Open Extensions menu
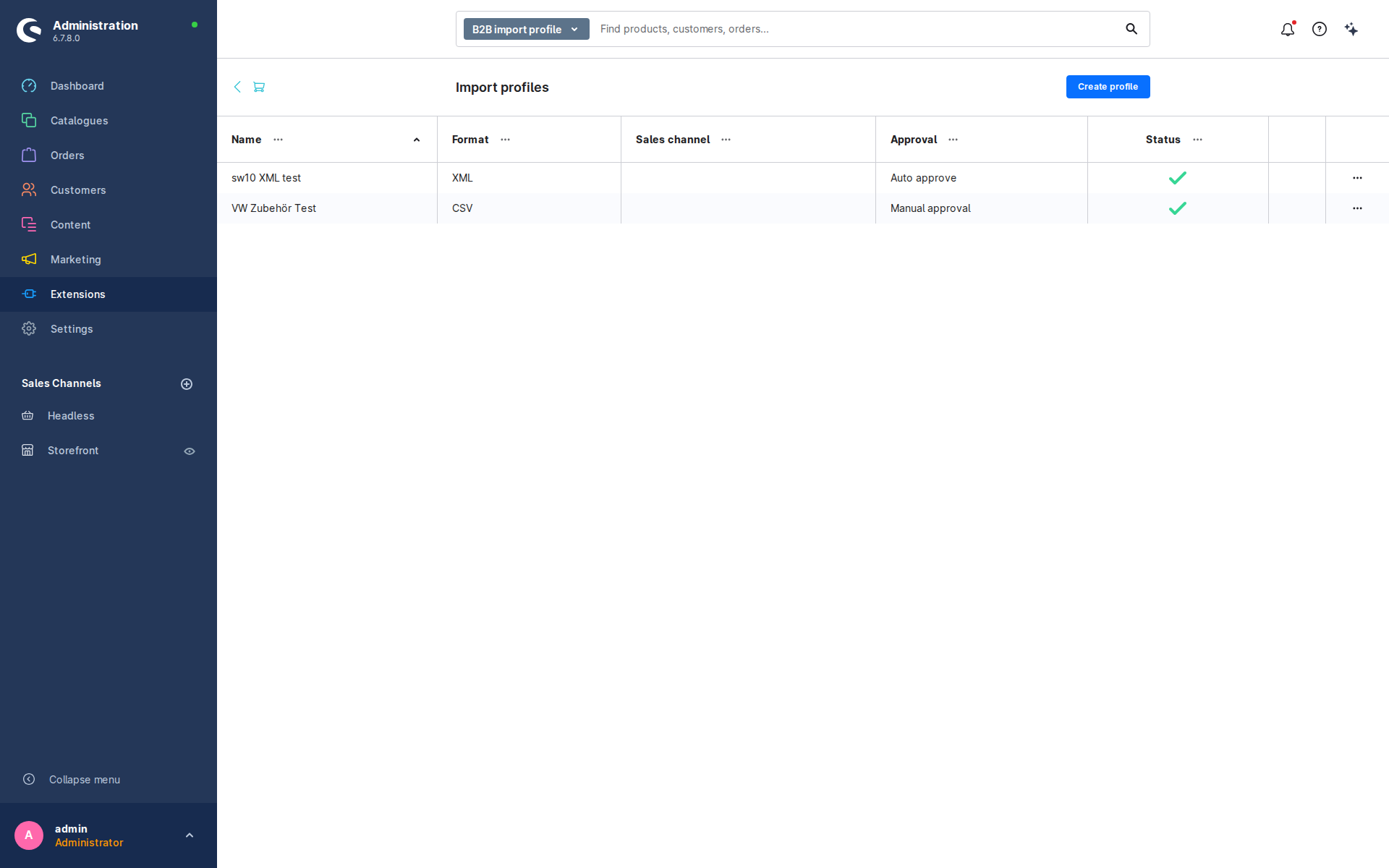Image resolution: width=1389 pixels, height=868 pixels. [x=109, y=294]
